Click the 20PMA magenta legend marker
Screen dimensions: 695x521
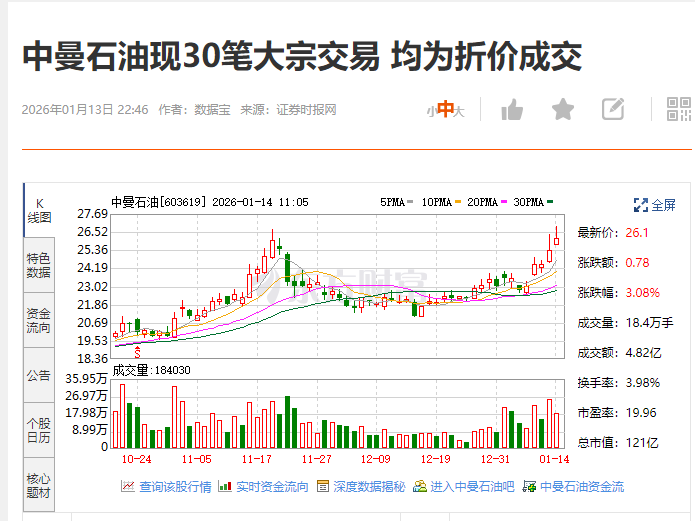[504, 202]
